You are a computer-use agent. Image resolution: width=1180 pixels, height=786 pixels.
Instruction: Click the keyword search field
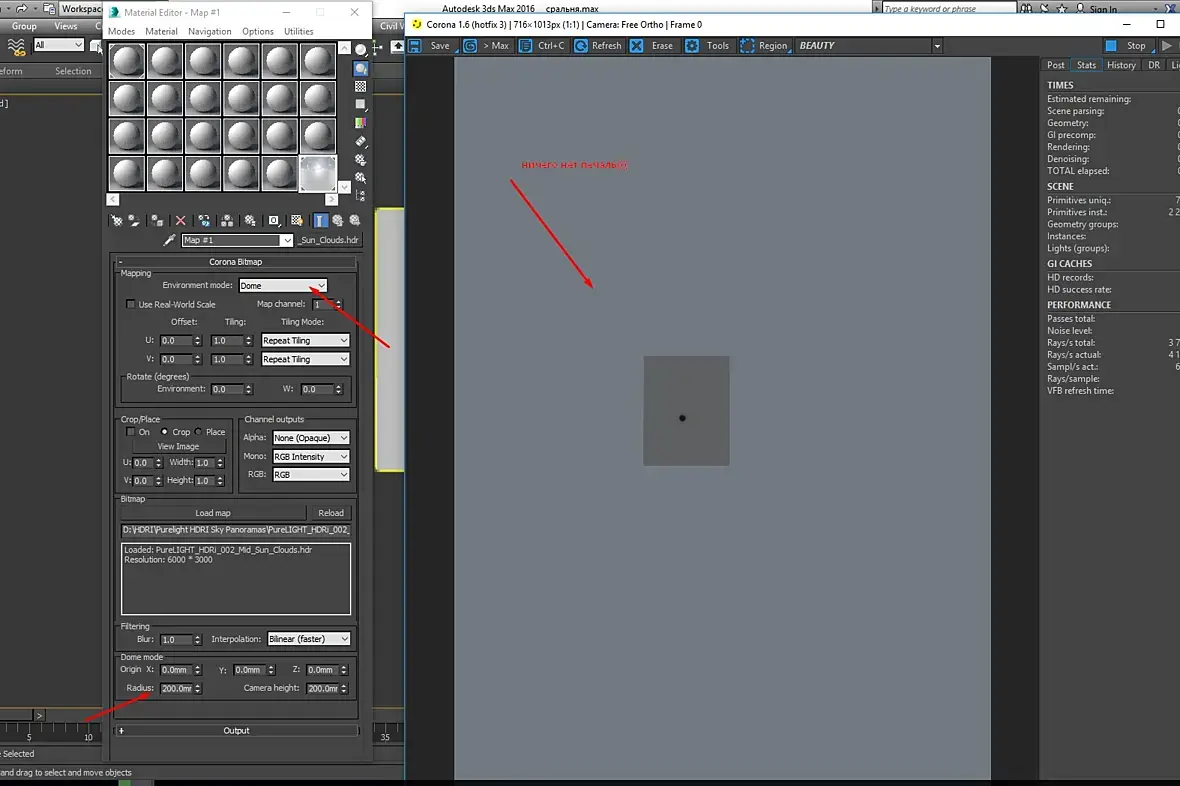coord(947,8)
